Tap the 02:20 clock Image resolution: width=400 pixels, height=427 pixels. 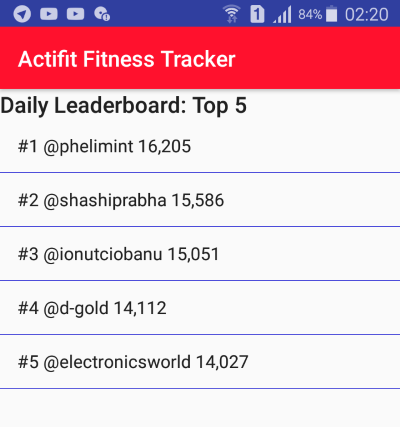click(x=367, y=15)
